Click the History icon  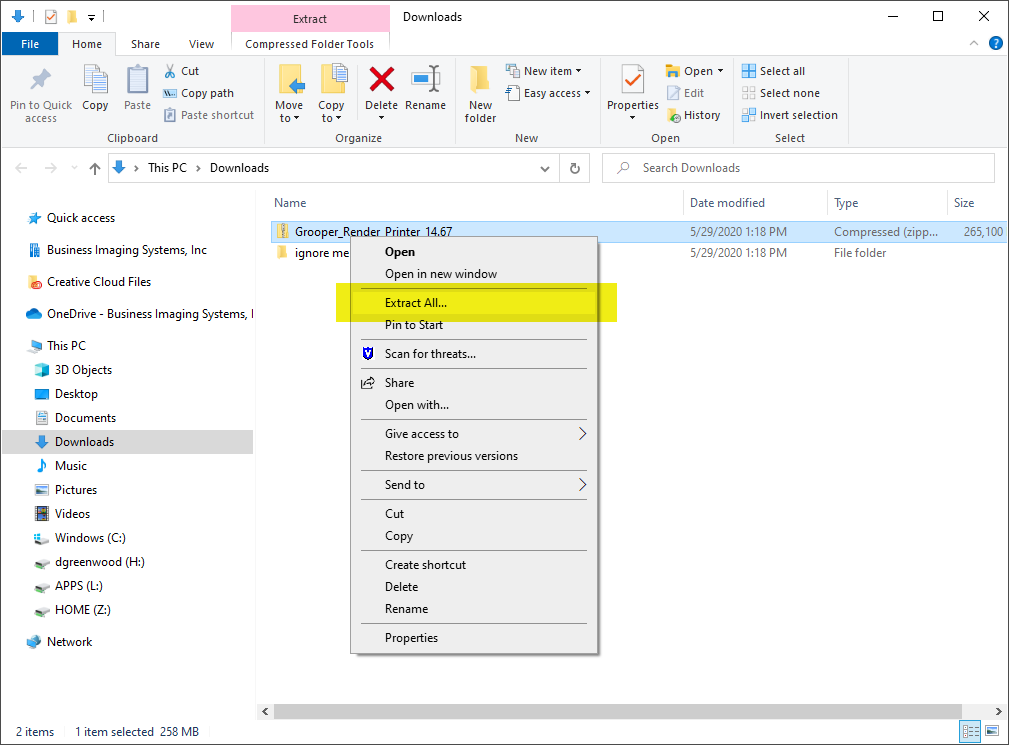coord(673,115)
